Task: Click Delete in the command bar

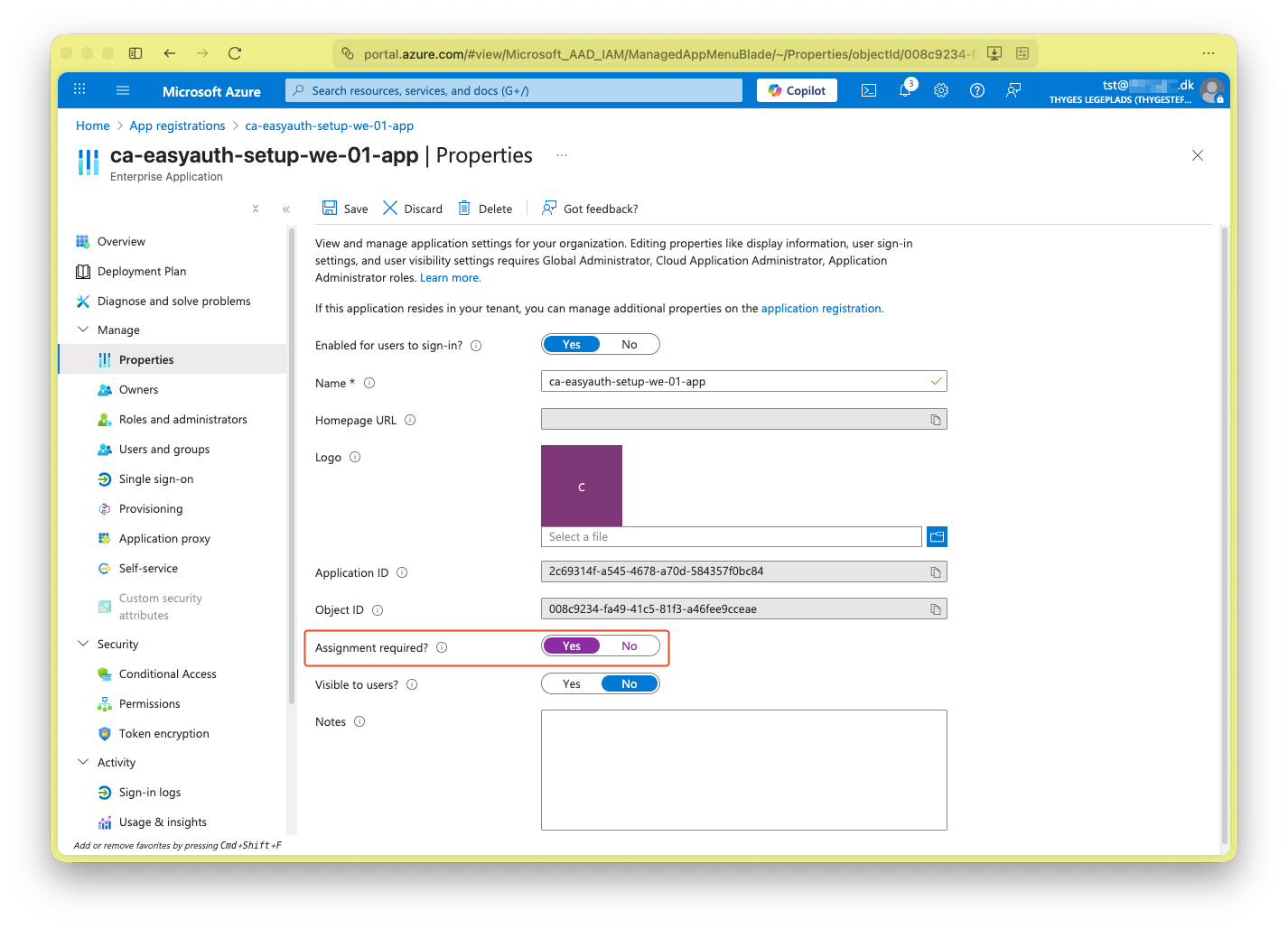Action: [485, 209]
